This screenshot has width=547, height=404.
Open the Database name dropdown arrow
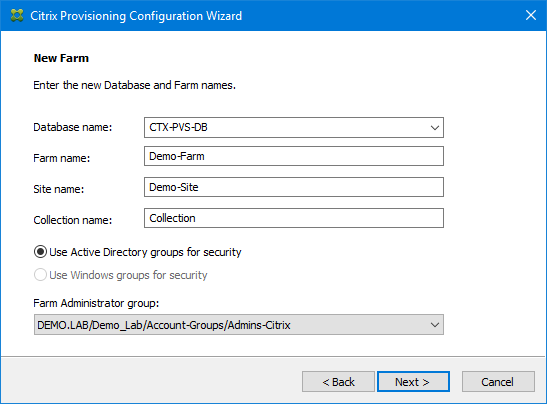434,128
